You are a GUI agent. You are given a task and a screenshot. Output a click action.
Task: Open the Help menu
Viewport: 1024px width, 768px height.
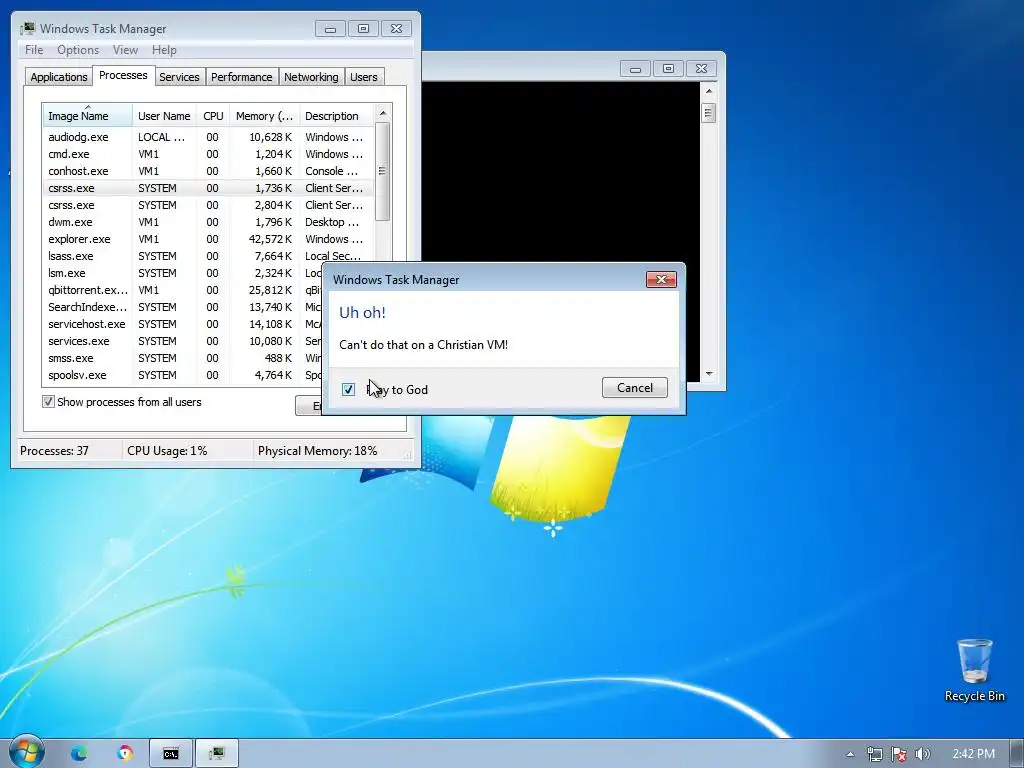point(164,50)
